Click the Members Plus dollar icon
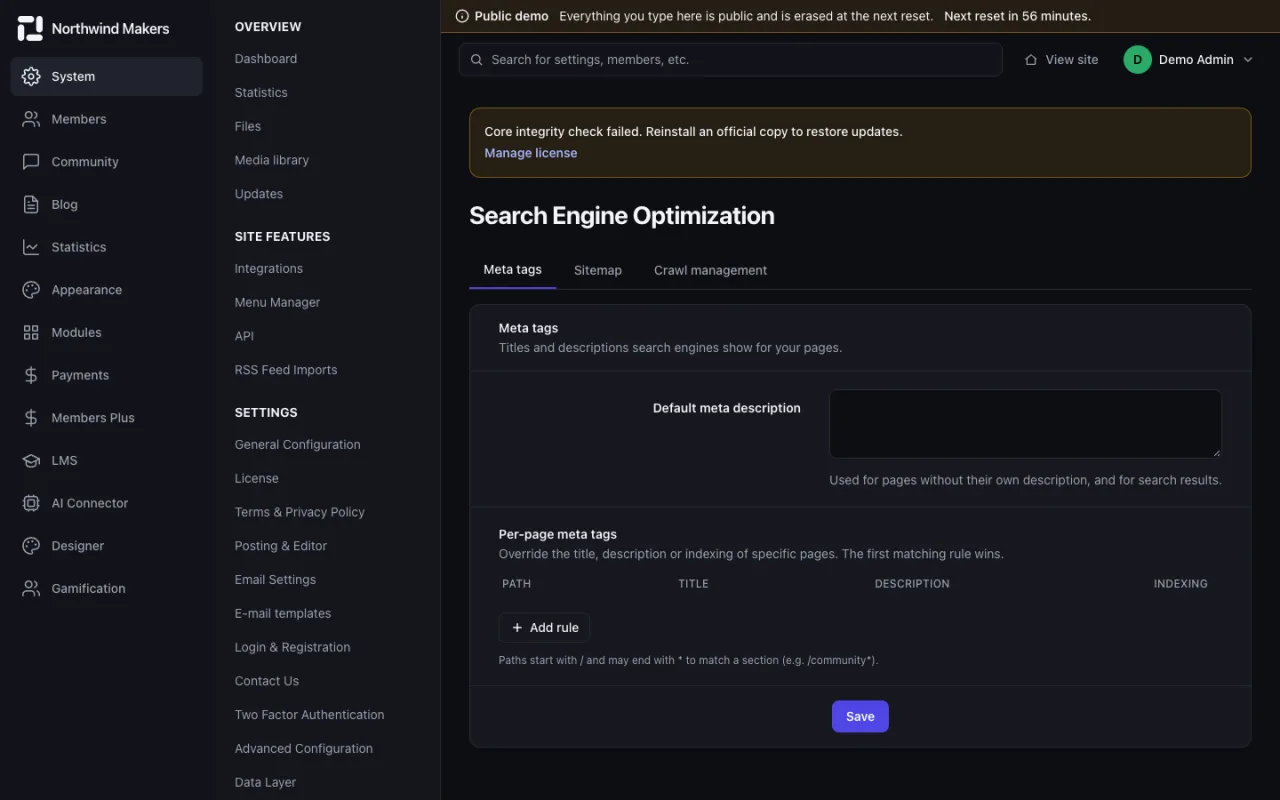This screenshot has height=800, width=1280. tap(31, 418)
